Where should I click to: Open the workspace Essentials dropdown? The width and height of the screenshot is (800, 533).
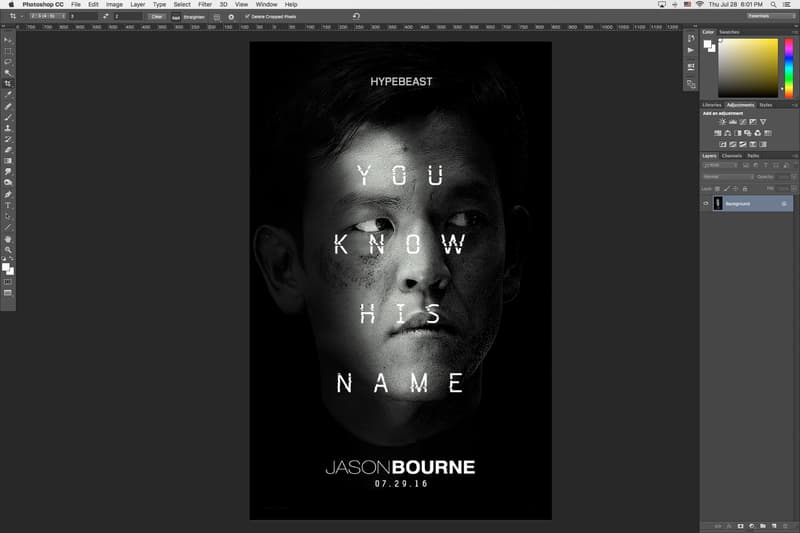coord(771,16)
